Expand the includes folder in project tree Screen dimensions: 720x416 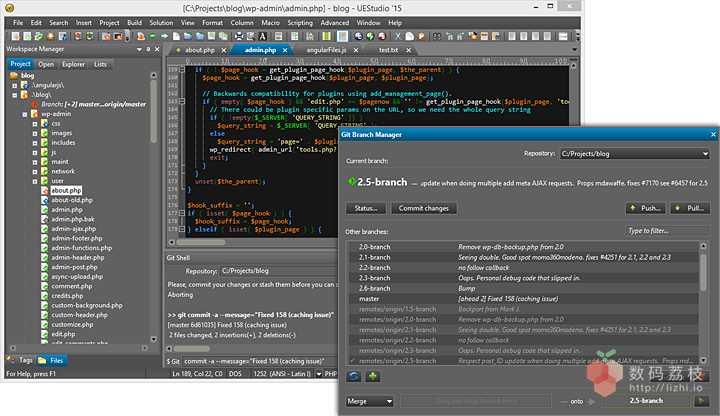(34, 143)
